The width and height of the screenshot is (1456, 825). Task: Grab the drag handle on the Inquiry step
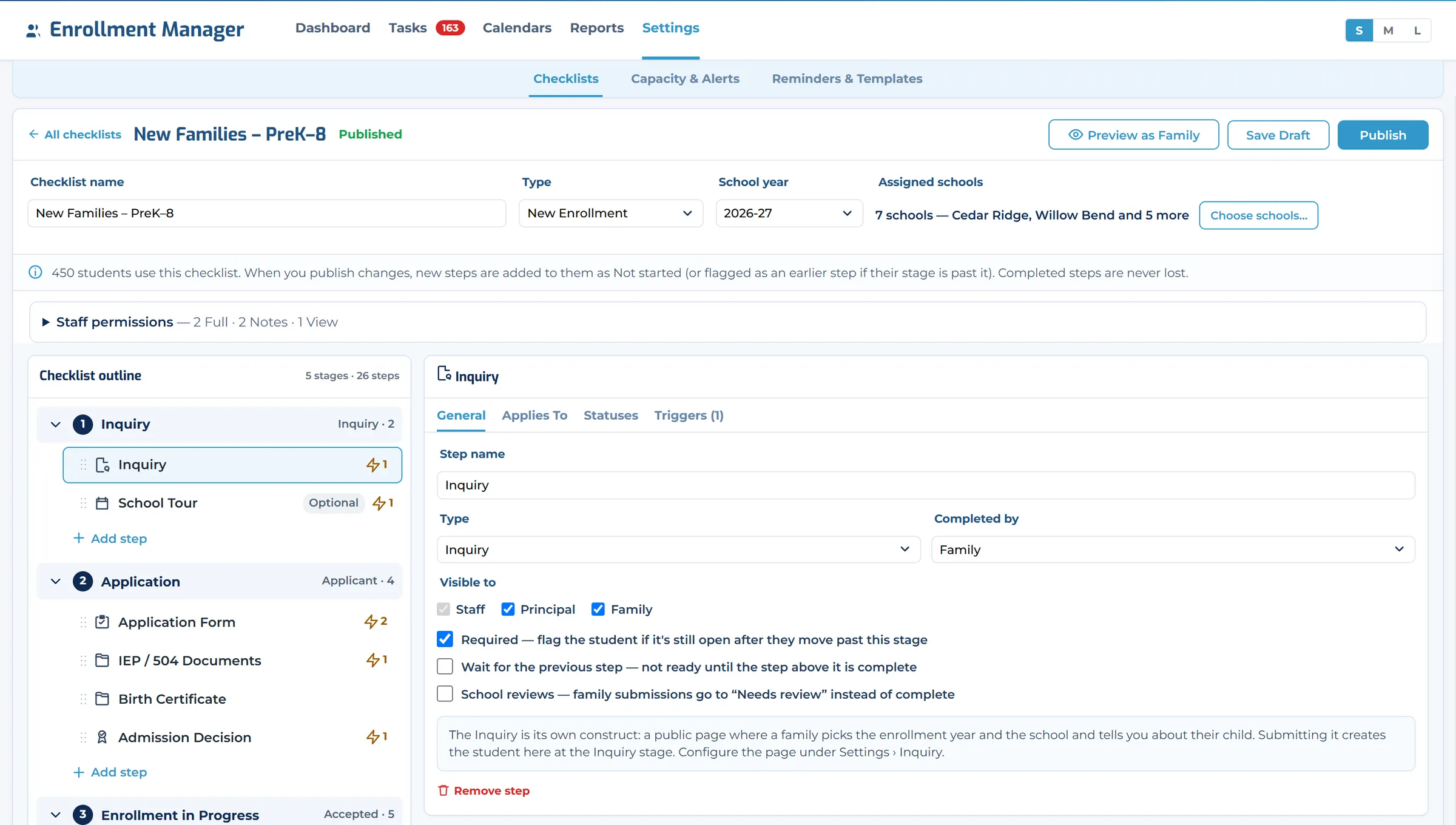[84, 465]
